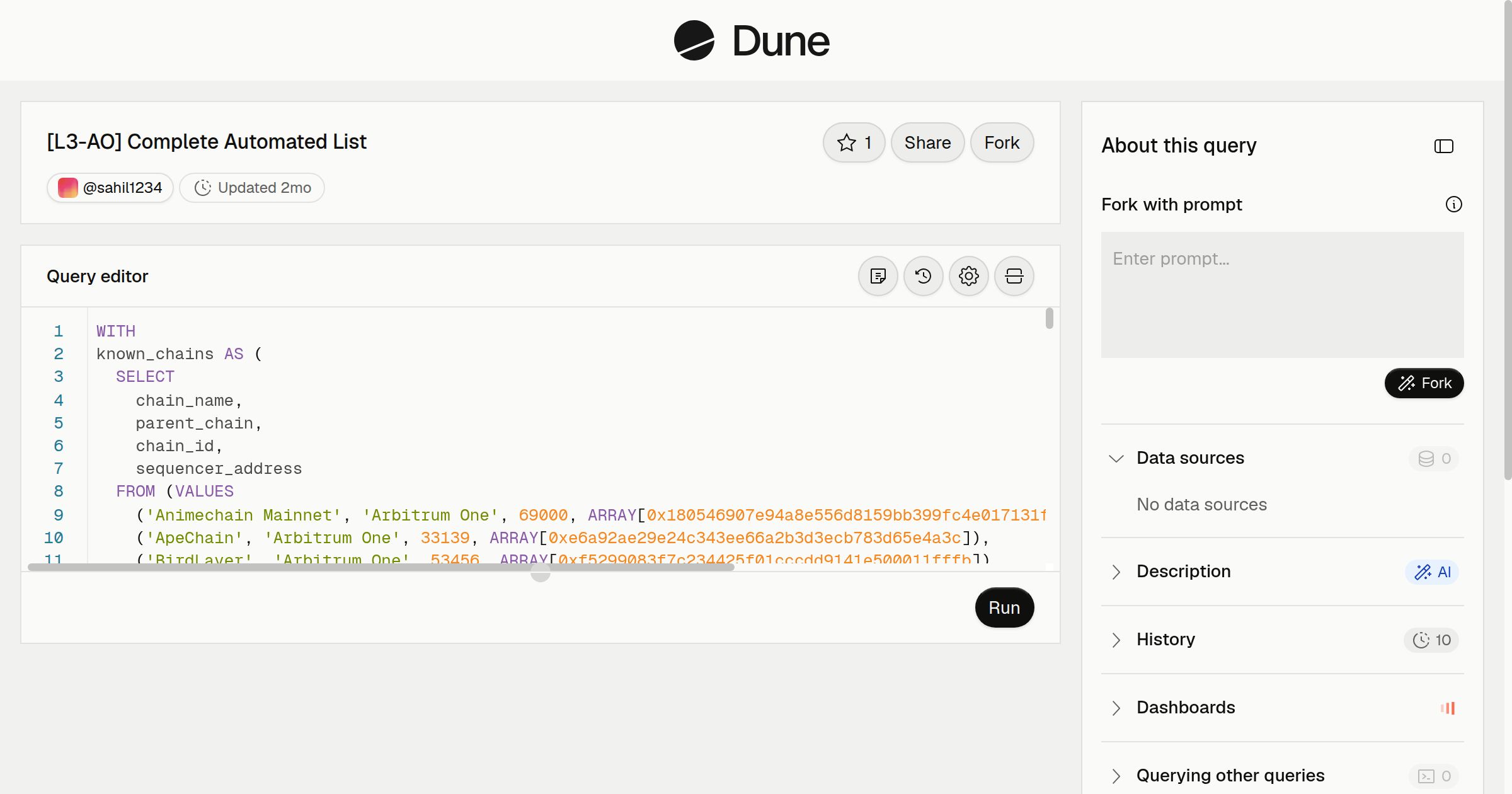The width and height of the screenshot is (1512, 794).
Task: Open @sahil1234 author profile
Action: coord(110,188)
